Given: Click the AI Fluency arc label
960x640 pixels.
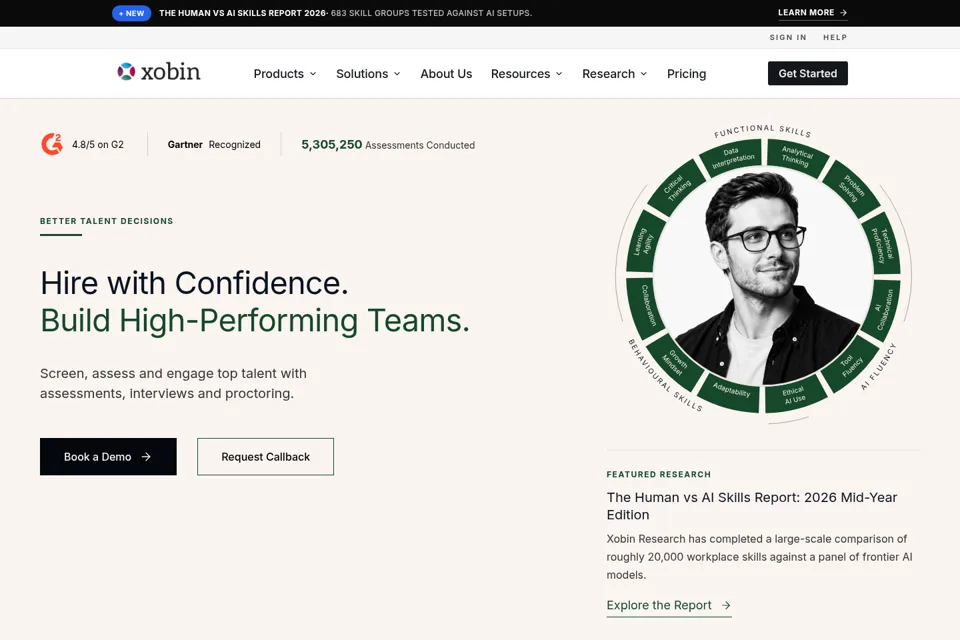Looking at the screenshot, I should click(878, 366).
